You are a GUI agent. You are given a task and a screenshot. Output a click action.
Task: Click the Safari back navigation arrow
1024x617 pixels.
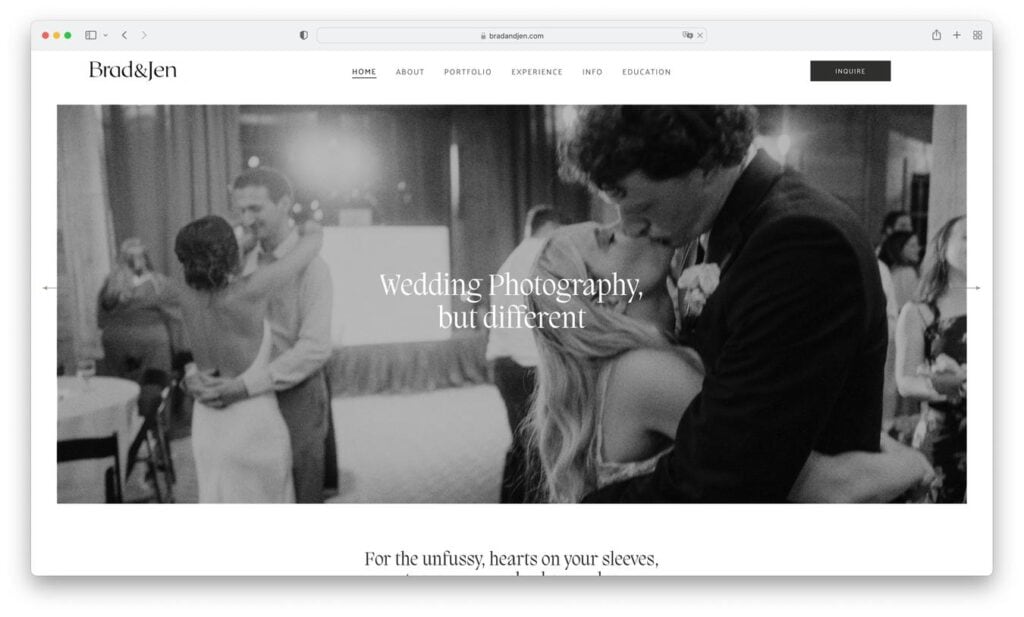[123, 33]
